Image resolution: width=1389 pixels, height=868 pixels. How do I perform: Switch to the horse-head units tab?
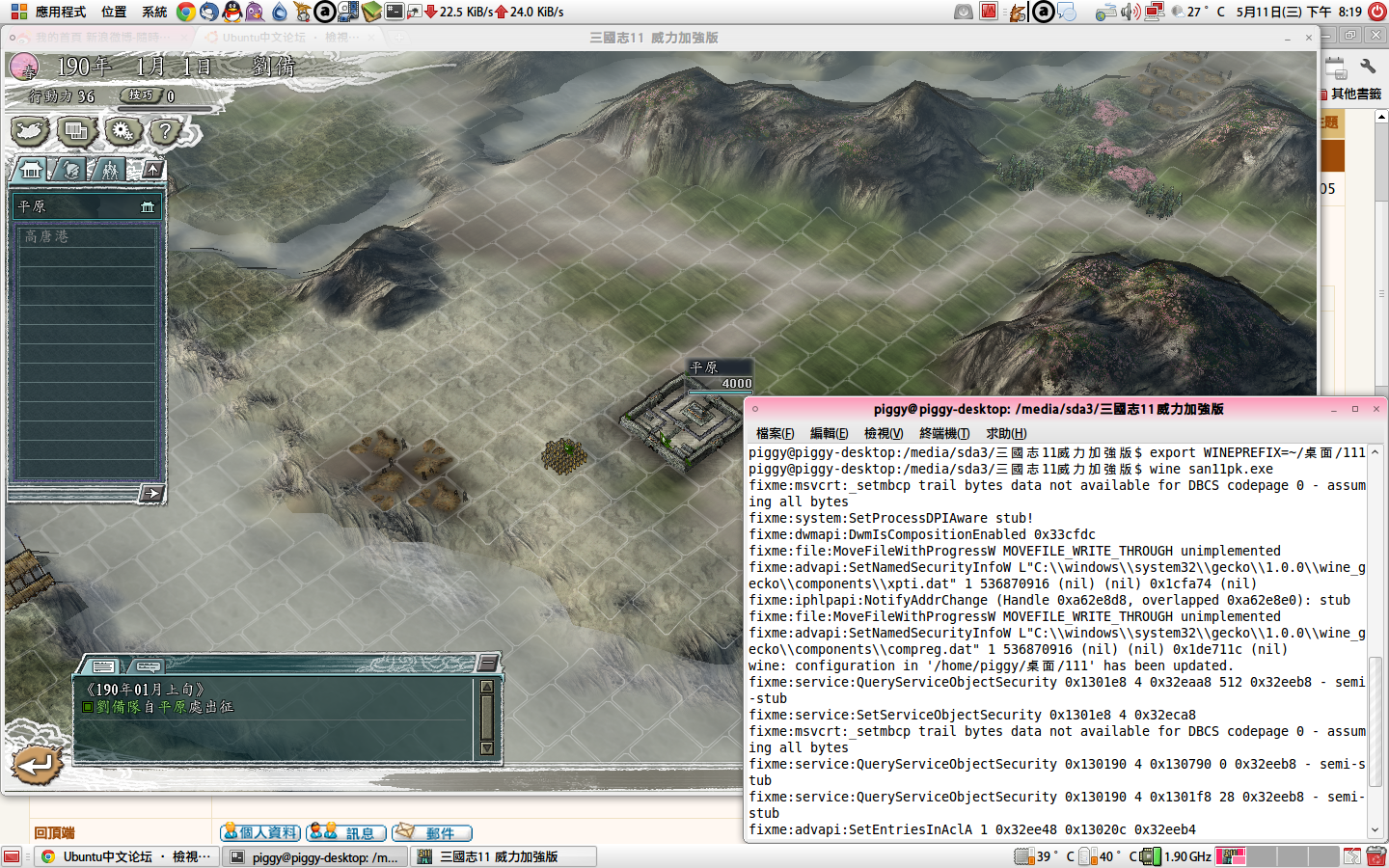click(69, 170)
